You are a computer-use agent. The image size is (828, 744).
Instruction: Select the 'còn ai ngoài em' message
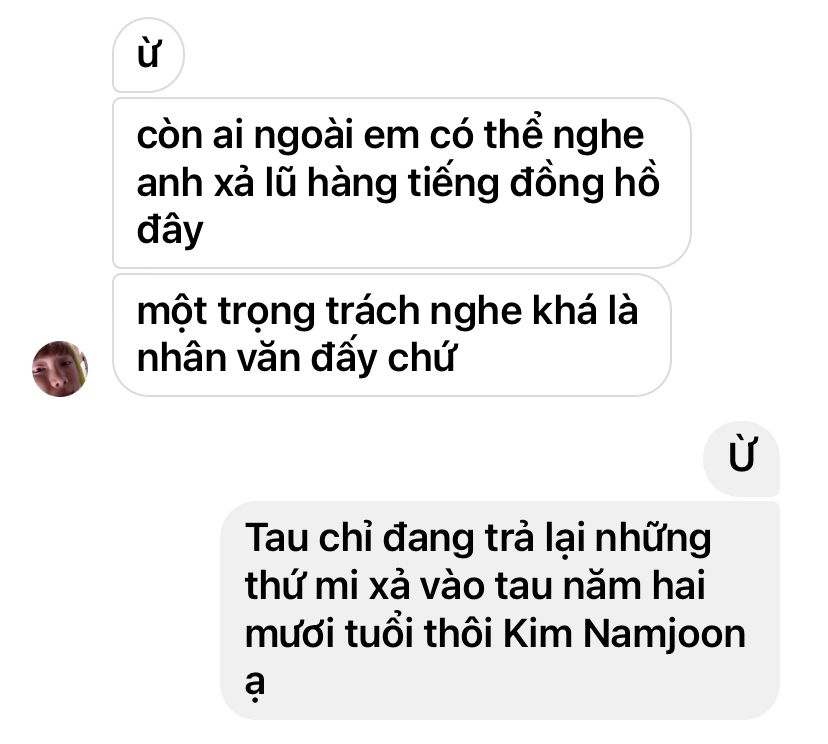pyautogui.click(x=401, y=183)
